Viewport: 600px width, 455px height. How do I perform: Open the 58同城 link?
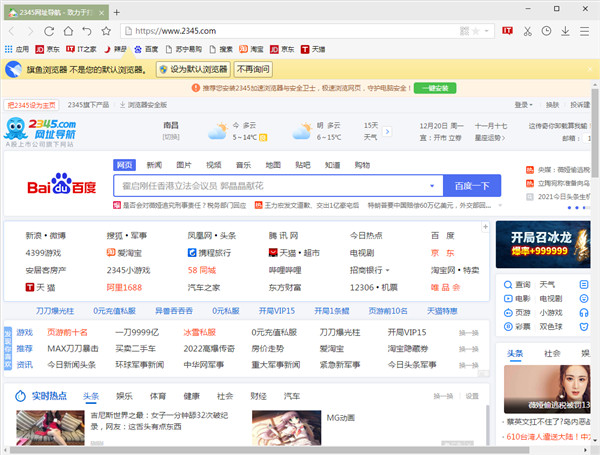point(202,270)
